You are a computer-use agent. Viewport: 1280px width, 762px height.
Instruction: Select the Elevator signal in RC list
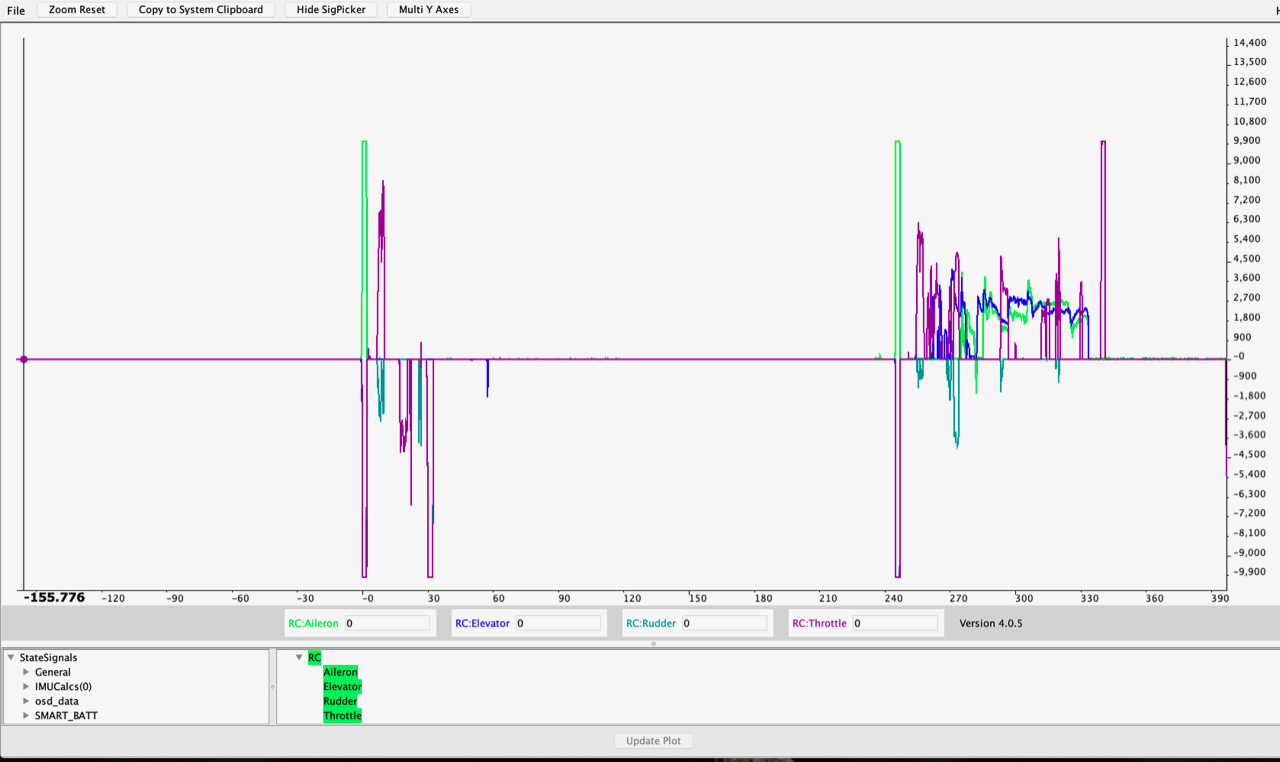[x=342, y=687]
